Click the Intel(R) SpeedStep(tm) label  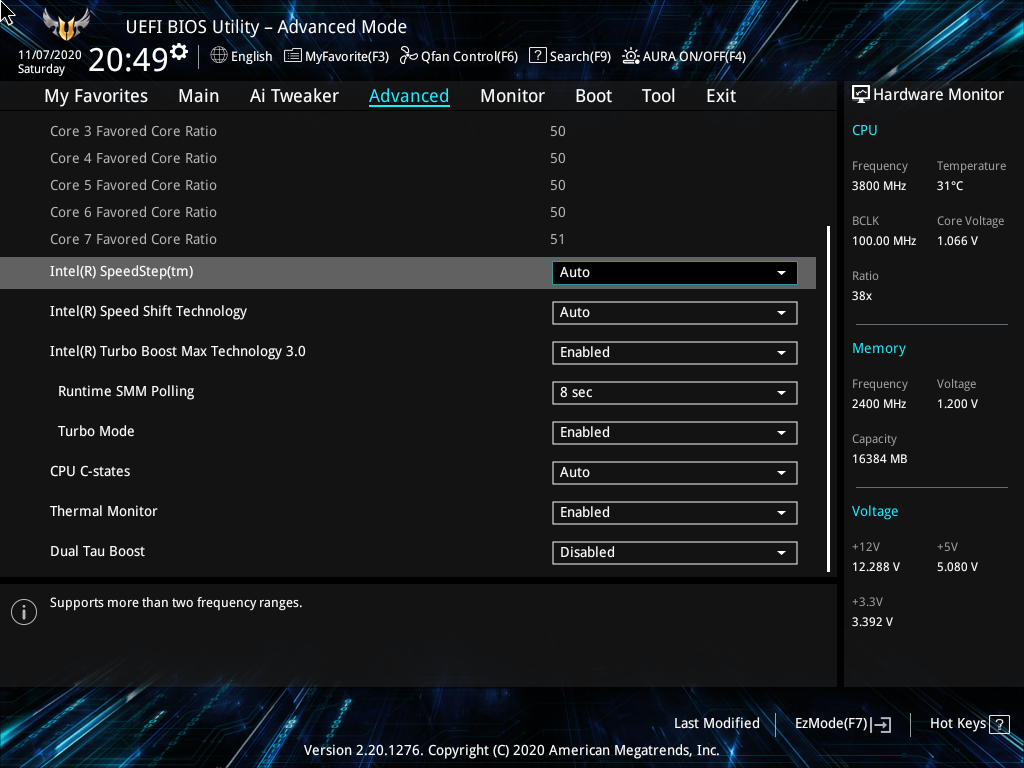[x=121, y=272]
